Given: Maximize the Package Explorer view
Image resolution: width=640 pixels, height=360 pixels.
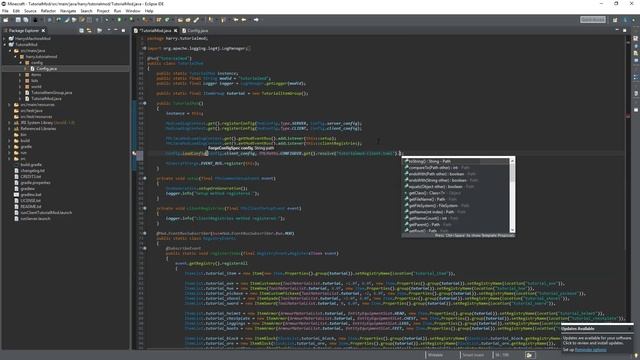Looking at the screenshot, I should coord(123,31).
